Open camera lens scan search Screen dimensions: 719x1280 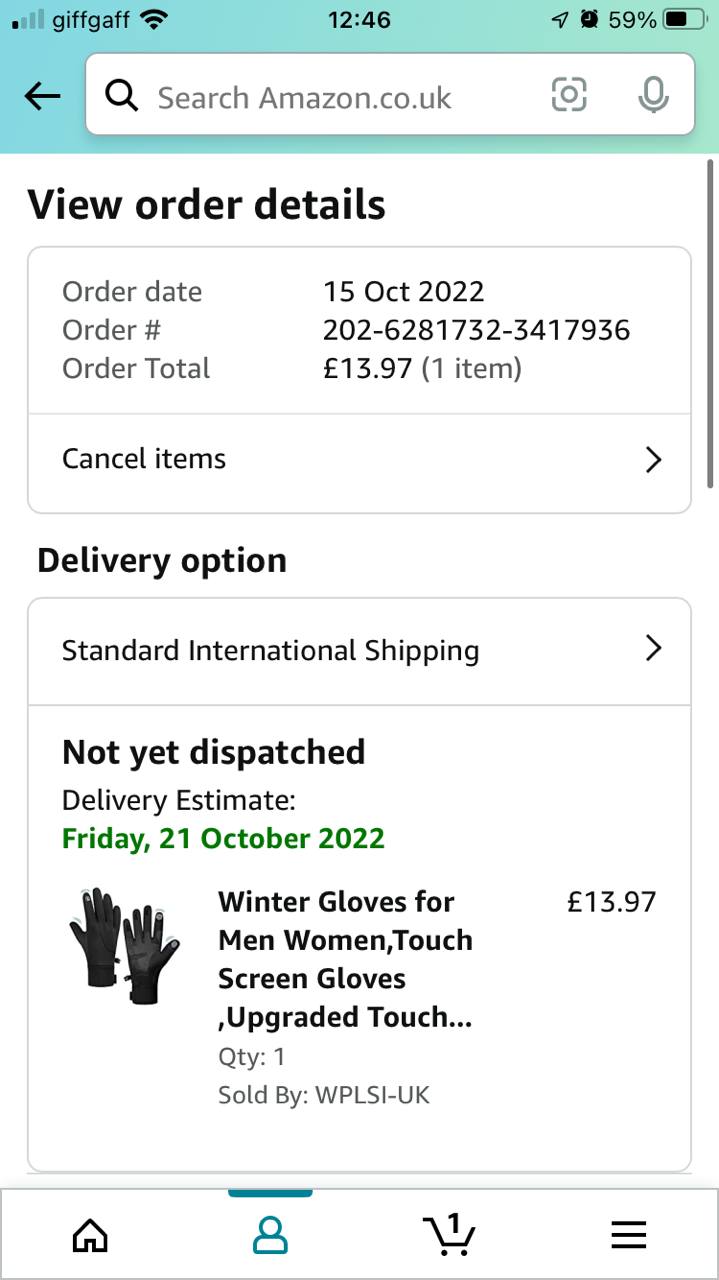pos(569,96)
